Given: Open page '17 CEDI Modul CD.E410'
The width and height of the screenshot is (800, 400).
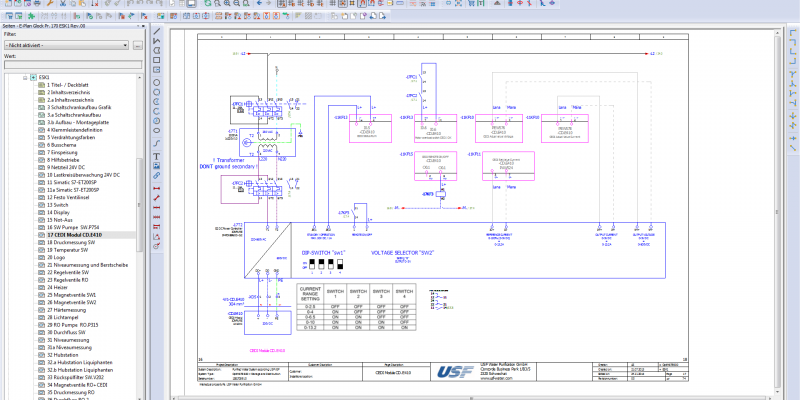Looking at the screenshot, I should 75,235.
